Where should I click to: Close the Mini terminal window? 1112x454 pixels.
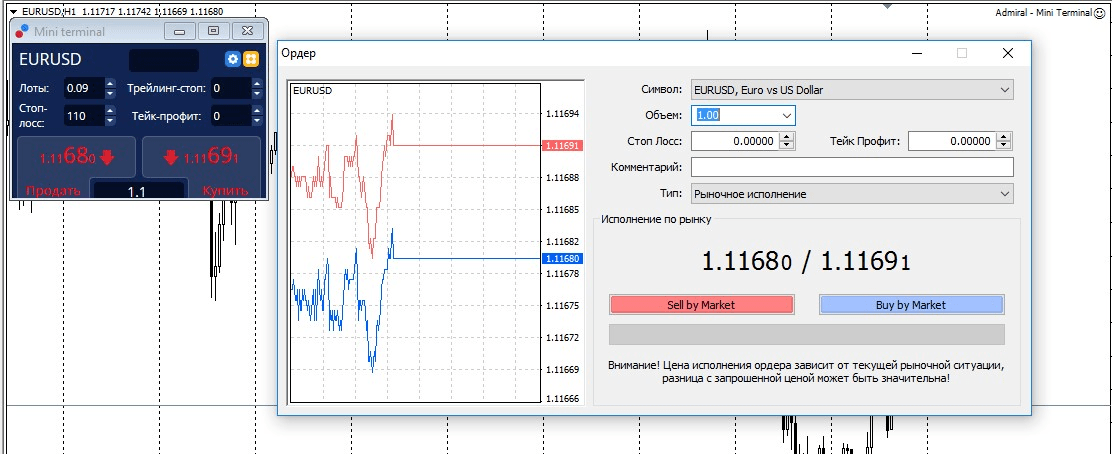246,31
